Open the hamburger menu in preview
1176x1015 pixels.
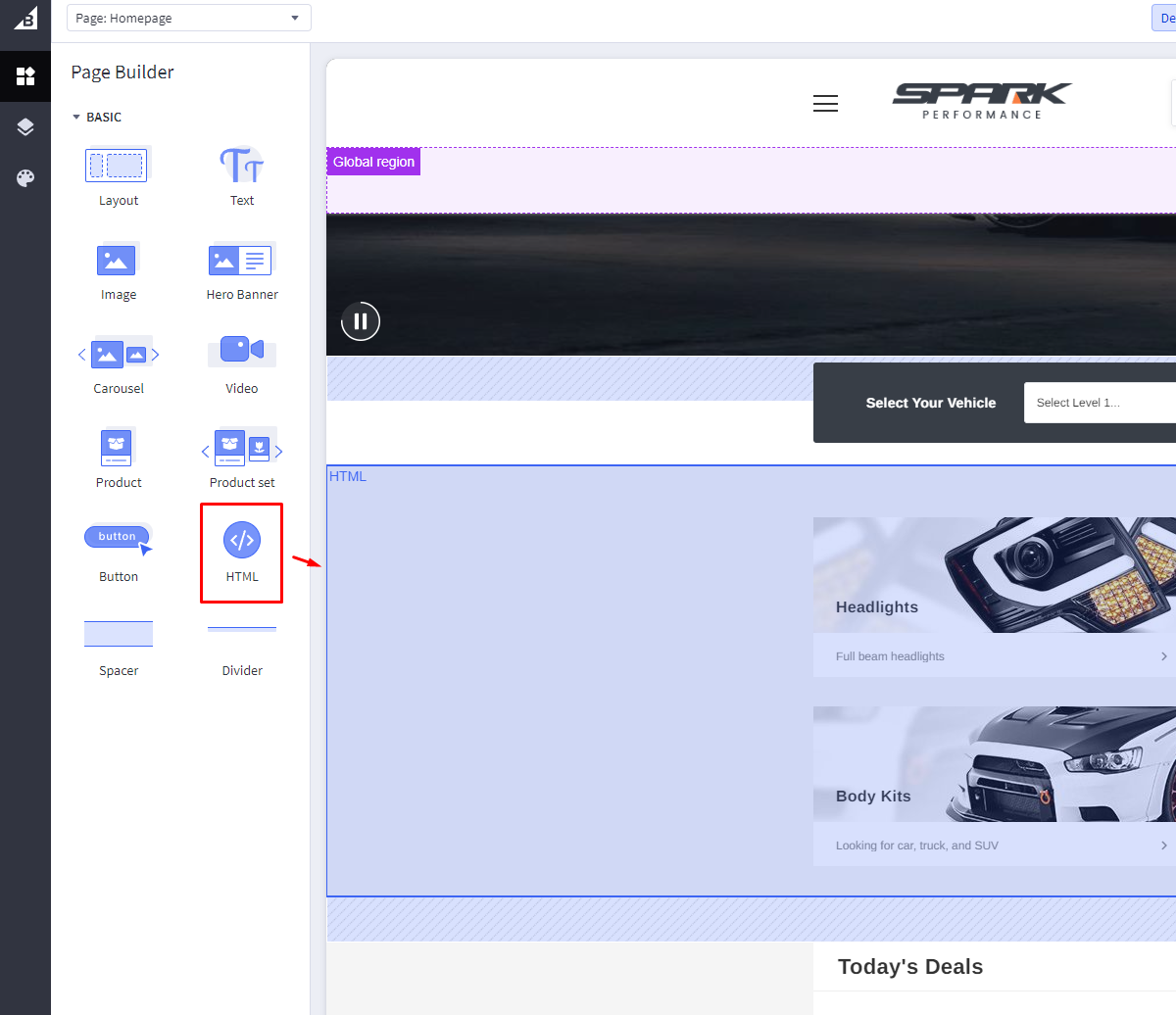[825, 104]
